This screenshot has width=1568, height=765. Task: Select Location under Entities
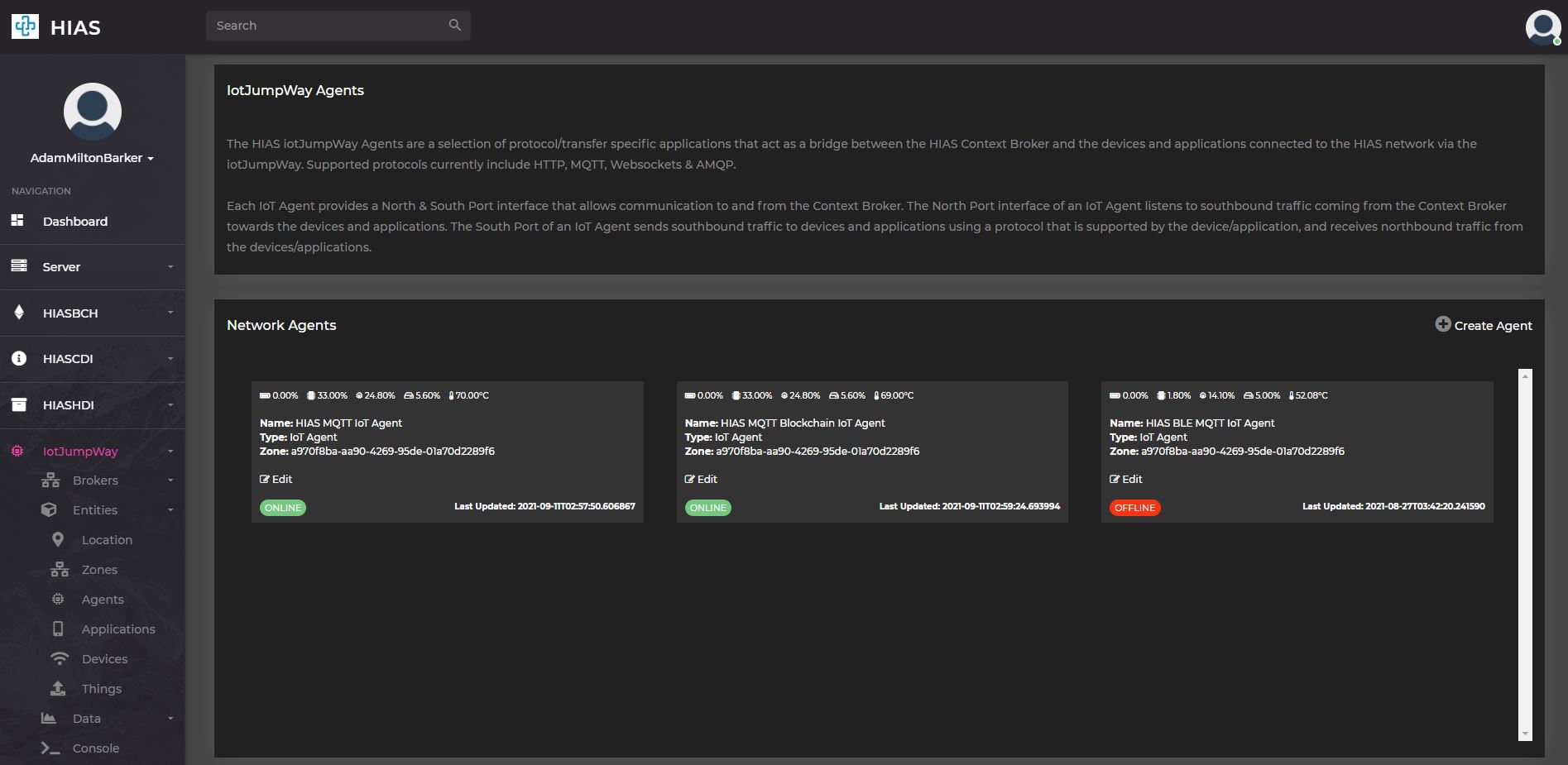[x=107, y=539]
